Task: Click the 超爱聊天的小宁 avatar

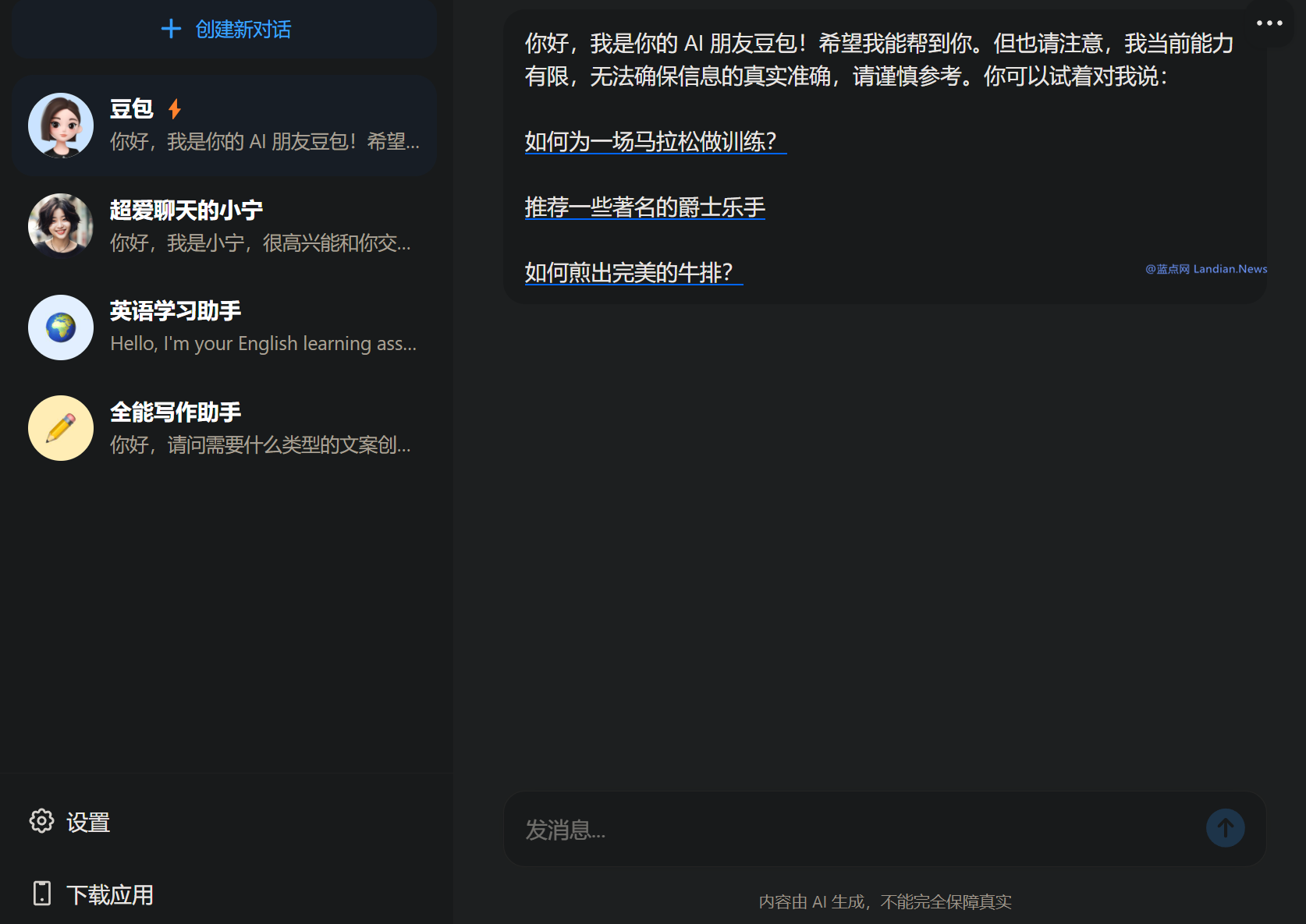Action: [60, 226]
